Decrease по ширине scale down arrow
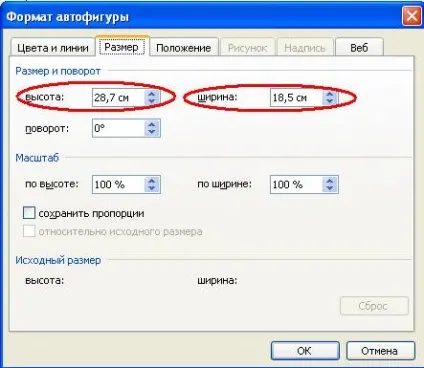 [330, 188]
